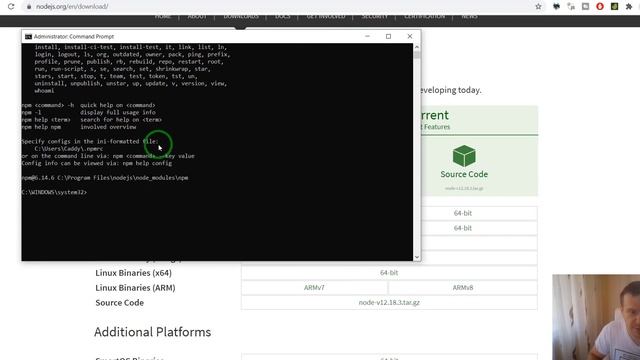Click the Administrator: Command Prompt title text

click(x=74, y=36)
